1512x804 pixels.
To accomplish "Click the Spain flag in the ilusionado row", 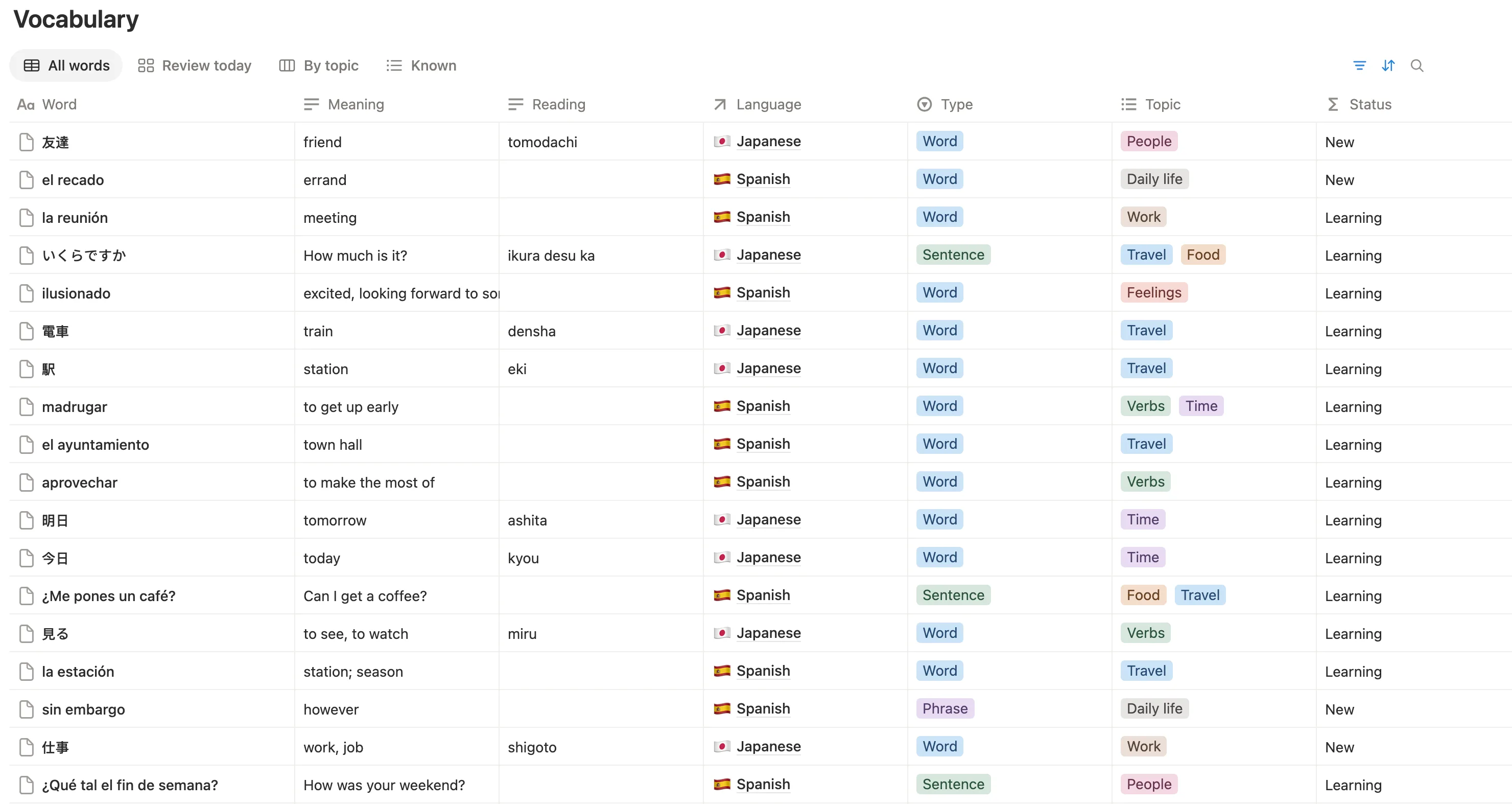I will [x=722, y=292].
